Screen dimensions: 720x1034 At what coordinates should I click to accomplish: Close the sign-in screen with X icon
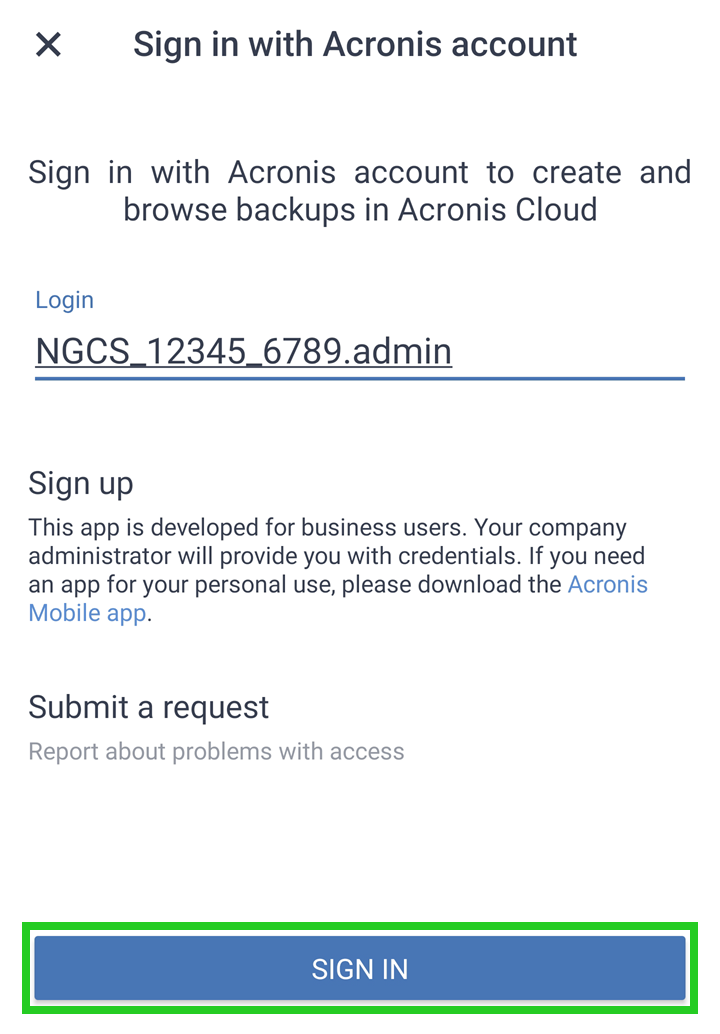tap(48, 44)
